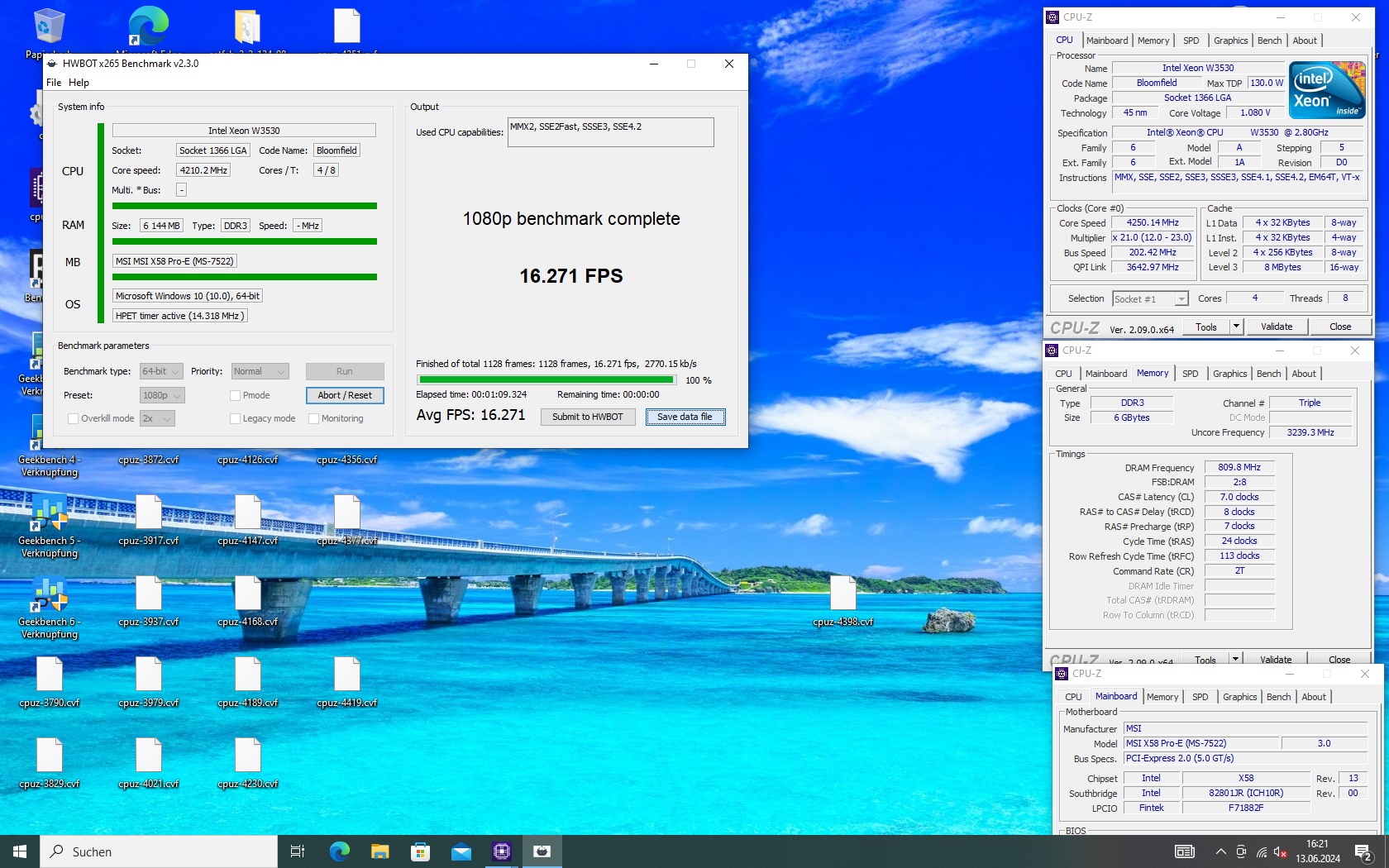Open cpuz-3872.cvf file icon
The height and width of the screenshot is (868, 1389).
point(149,460)
